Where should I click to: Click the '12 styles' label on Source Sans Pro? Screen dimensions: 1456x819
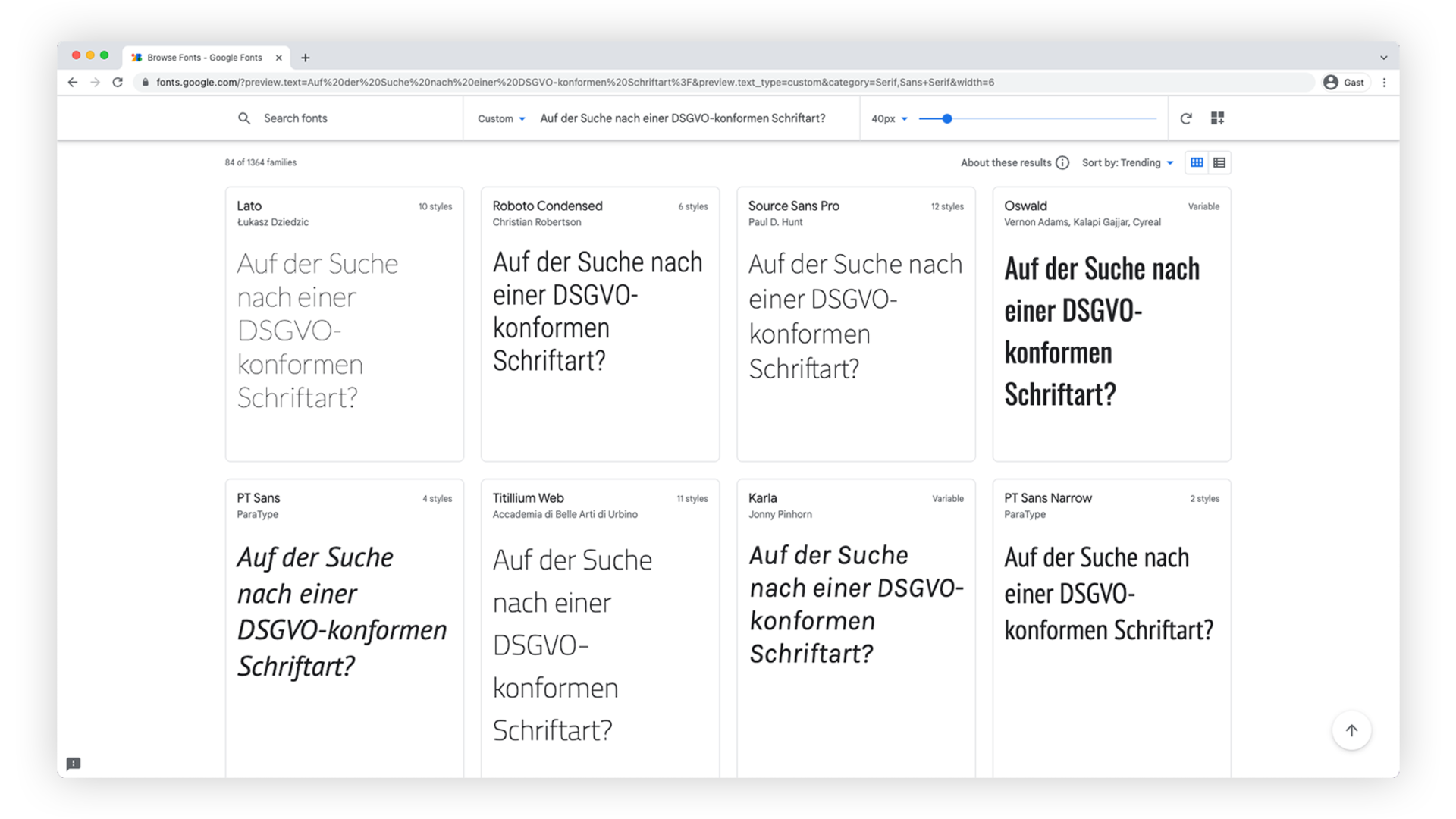pyautogui.click(x=947, y=207)
